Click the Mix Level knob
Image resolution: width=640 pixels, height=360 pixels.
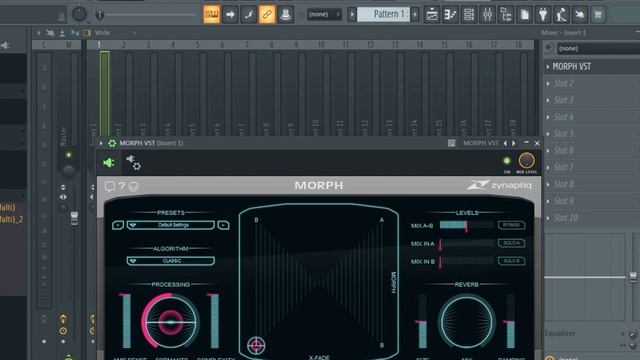click(527, 161)
